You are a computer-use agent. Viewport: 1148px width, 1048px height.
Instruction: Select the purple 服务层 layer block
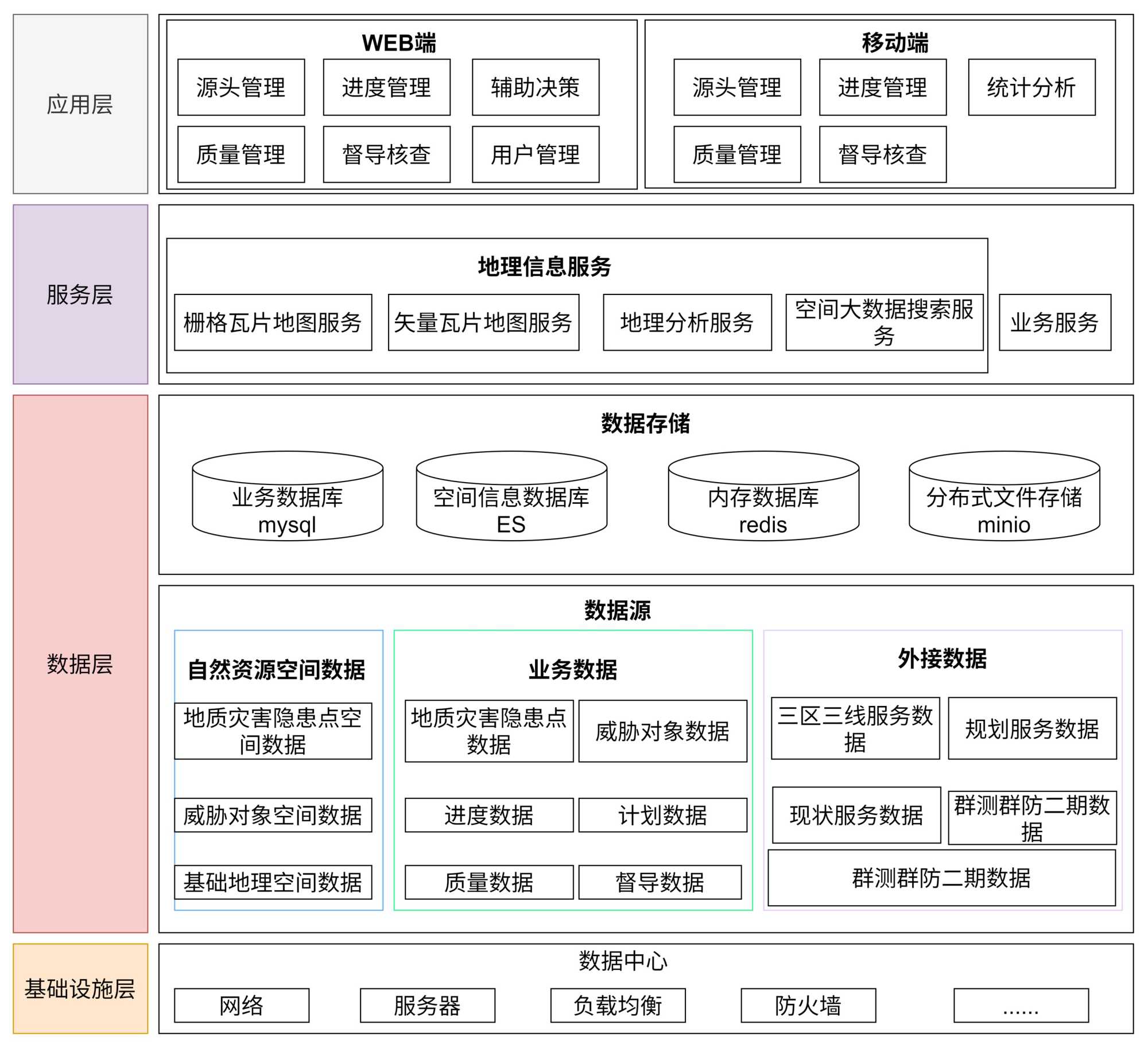80,294
